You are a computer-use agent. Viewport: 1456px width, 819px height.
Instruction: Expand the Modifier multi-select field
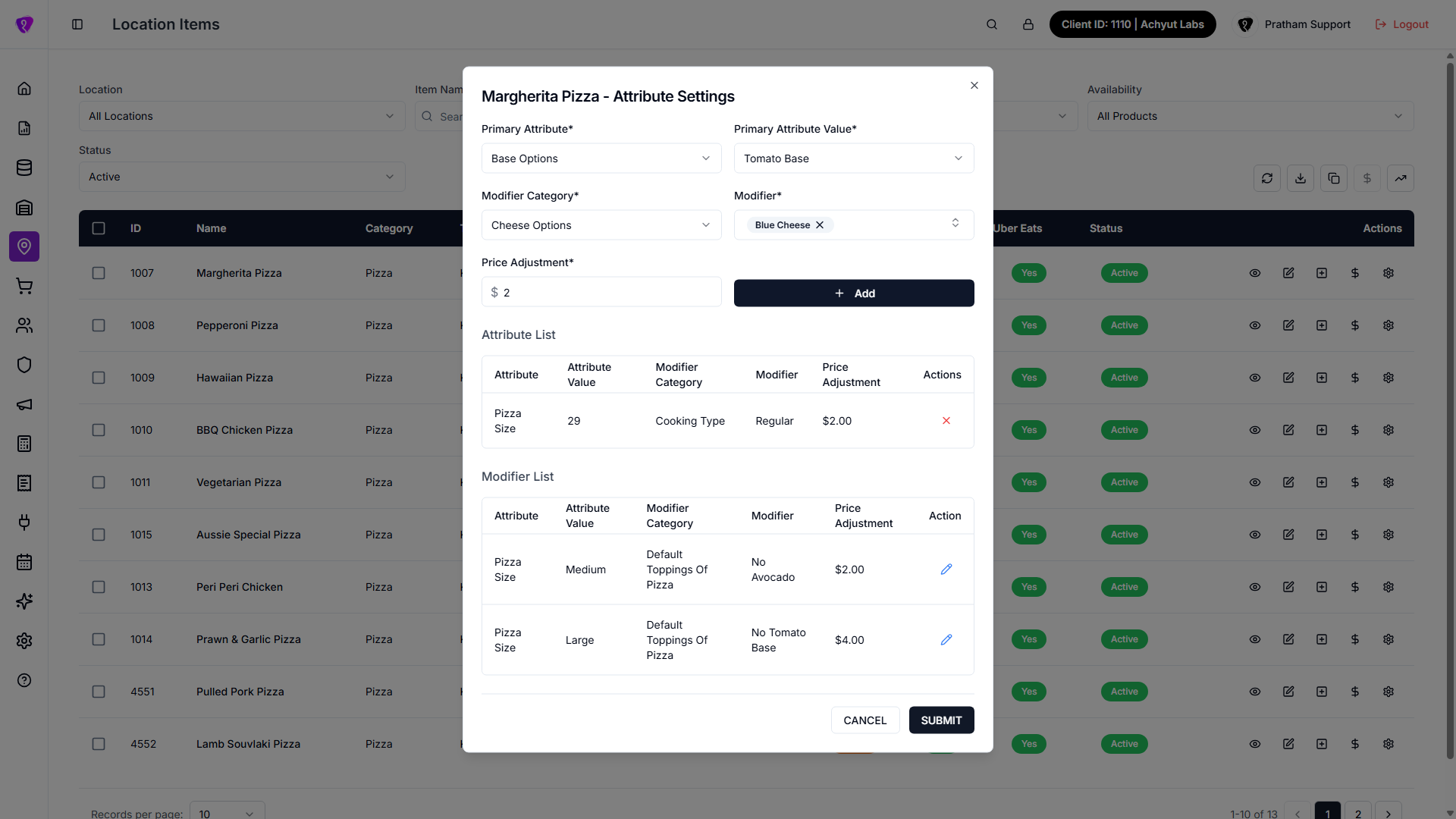pos(854,225)
